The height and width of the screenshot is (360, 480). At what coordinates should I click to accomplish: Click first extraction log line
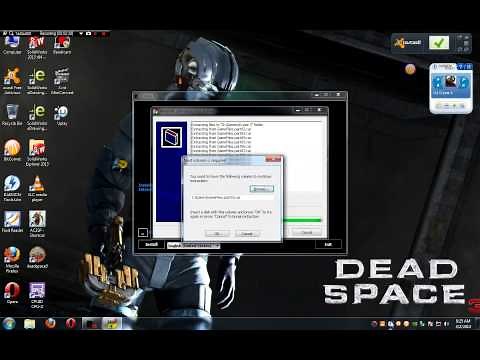[227, 125]
